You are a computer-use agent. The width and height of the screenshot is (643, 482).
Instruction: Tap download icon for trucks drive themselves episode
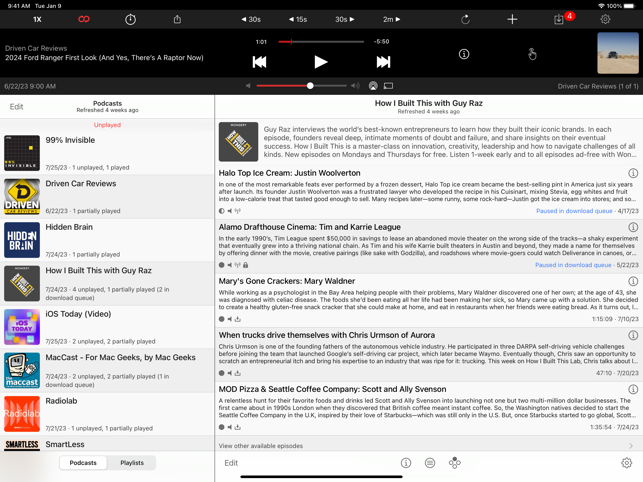point(237,373)
